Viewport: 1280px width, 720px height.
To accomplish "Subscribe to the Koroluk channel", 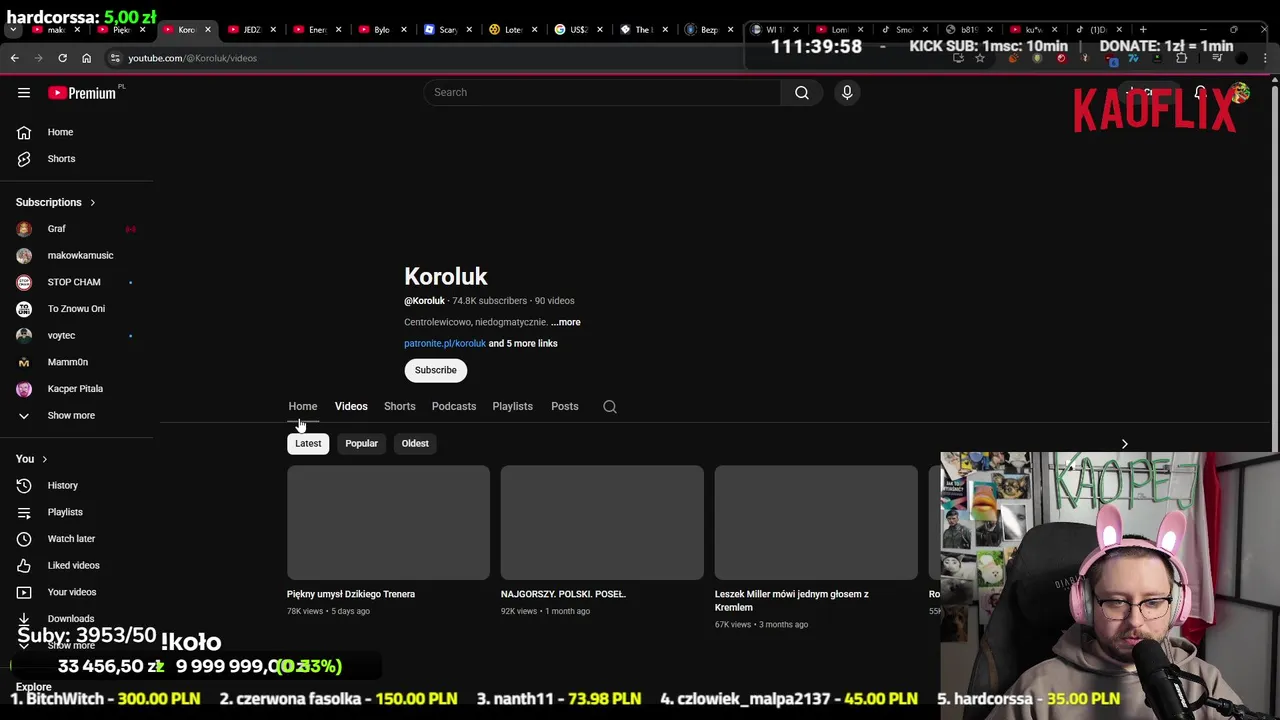I will [436, 370].
